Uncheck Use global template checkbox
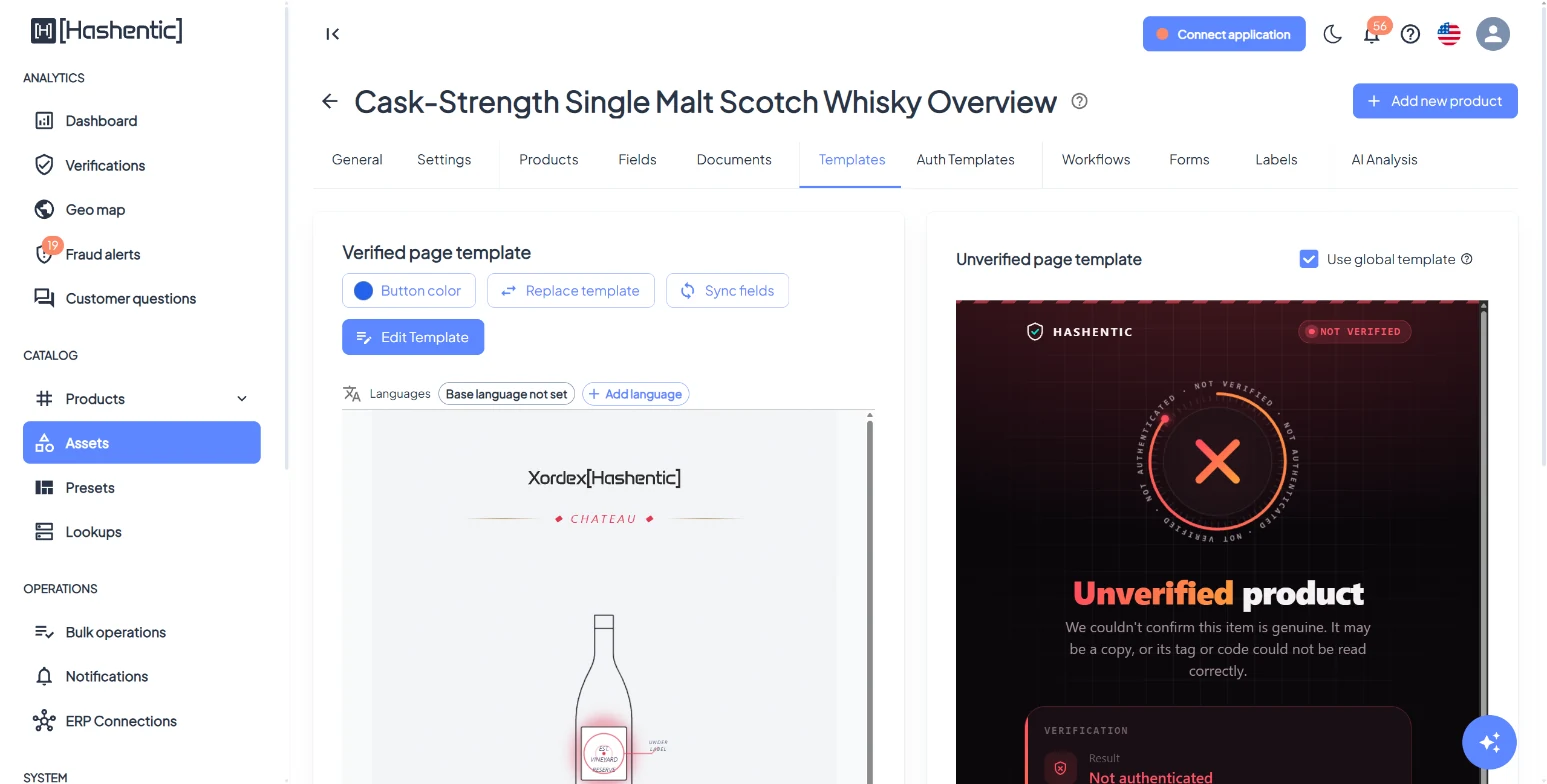The width and height of the screenshot is (1547, 784). coord(1308,259)
